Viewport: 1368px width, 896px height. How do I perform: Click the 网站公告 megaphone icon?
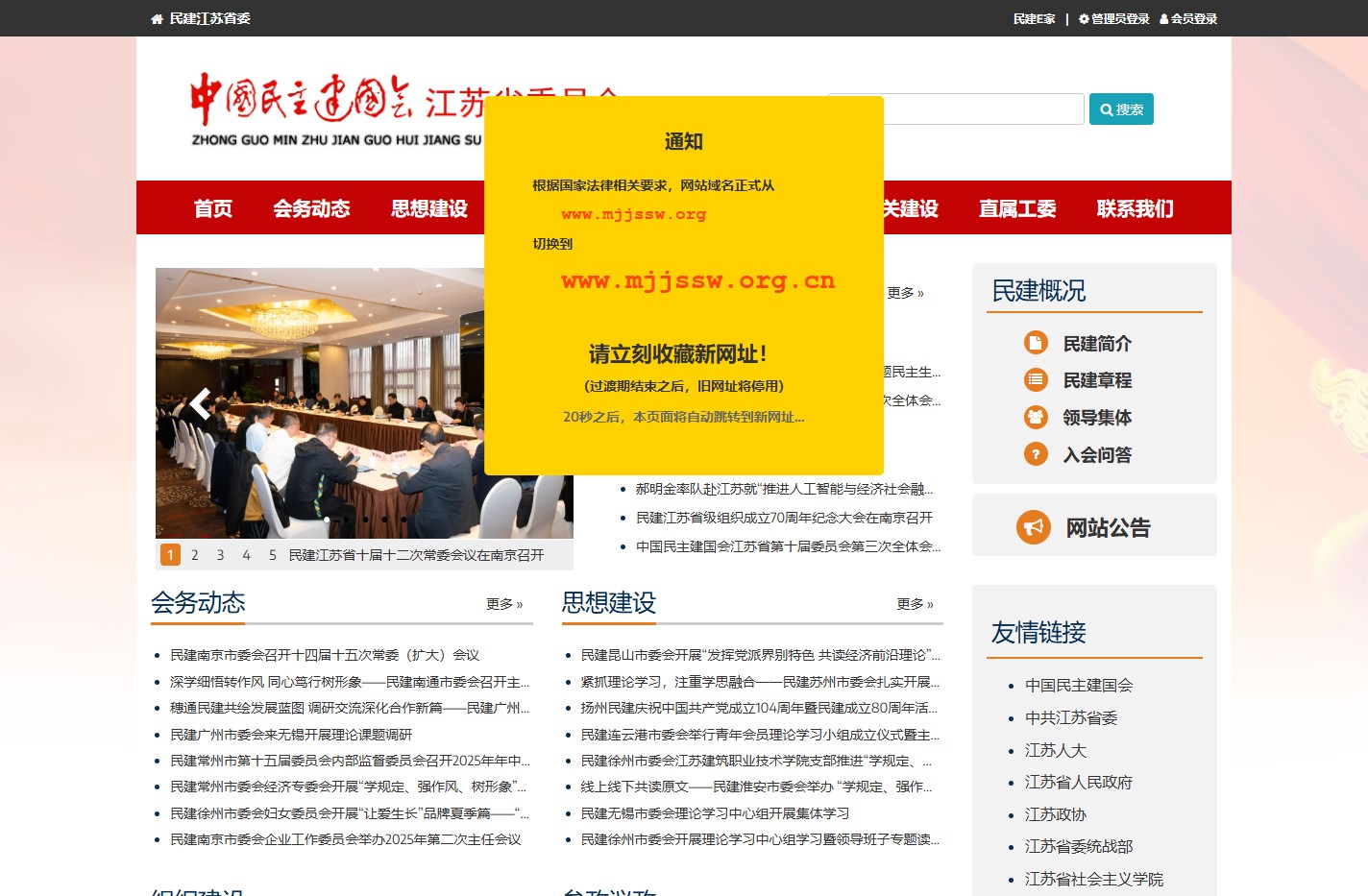point(1034,527)
